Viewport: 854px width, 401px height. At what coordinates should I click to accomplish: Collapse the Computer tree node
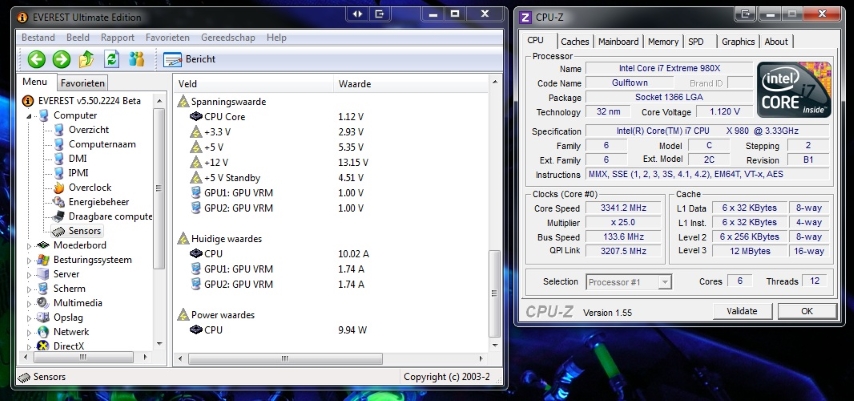pyautogui.click(x=29, y=116)
